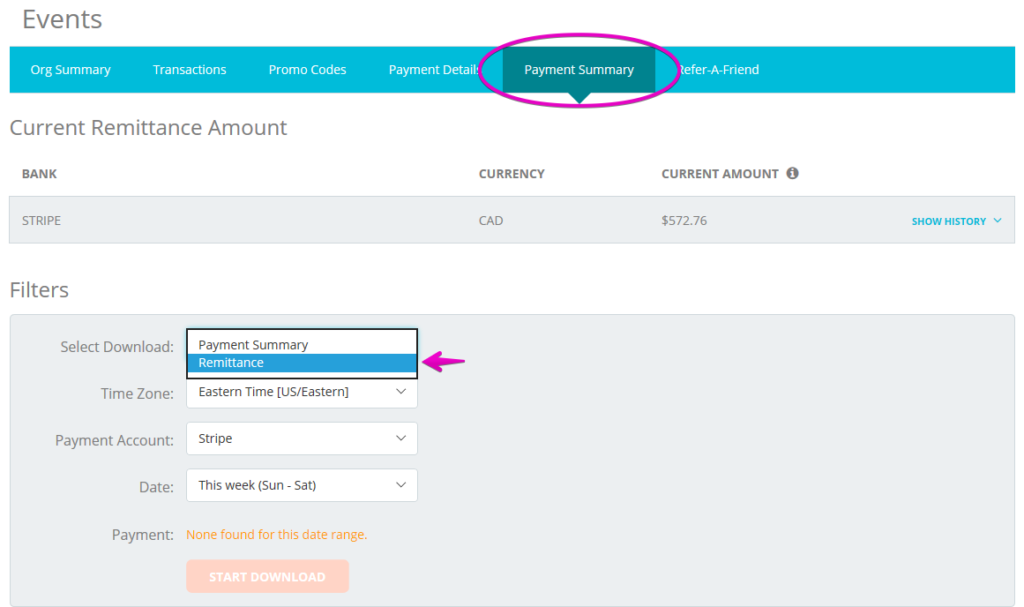Viewport: 1024px width, 607px height.
Task: Click 'None found for this date range.' text
Action: pyautogui.click(x=276, y=534)
